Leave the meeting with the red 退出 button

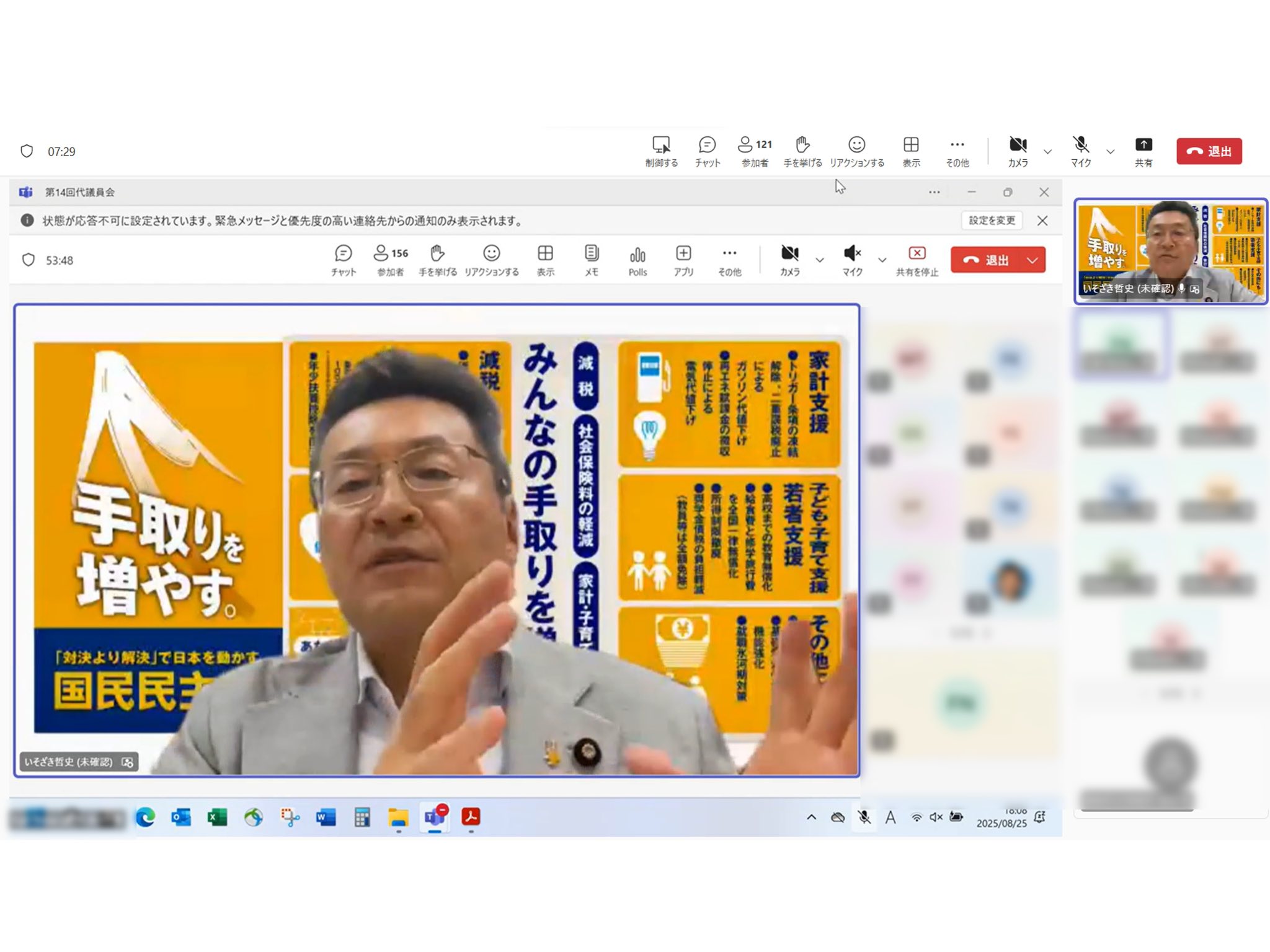coord(1209,151)
